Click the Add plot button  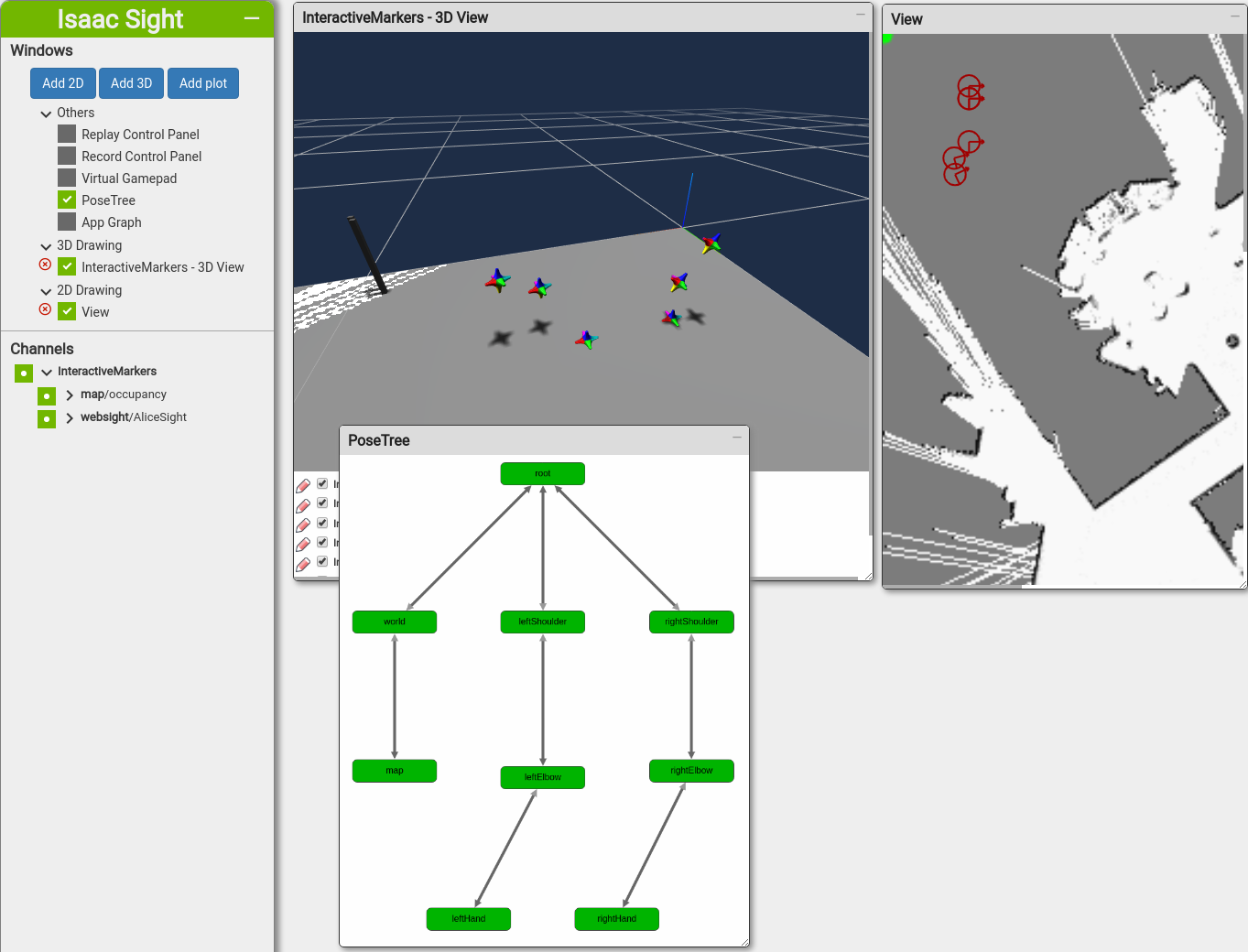(202, 83)
